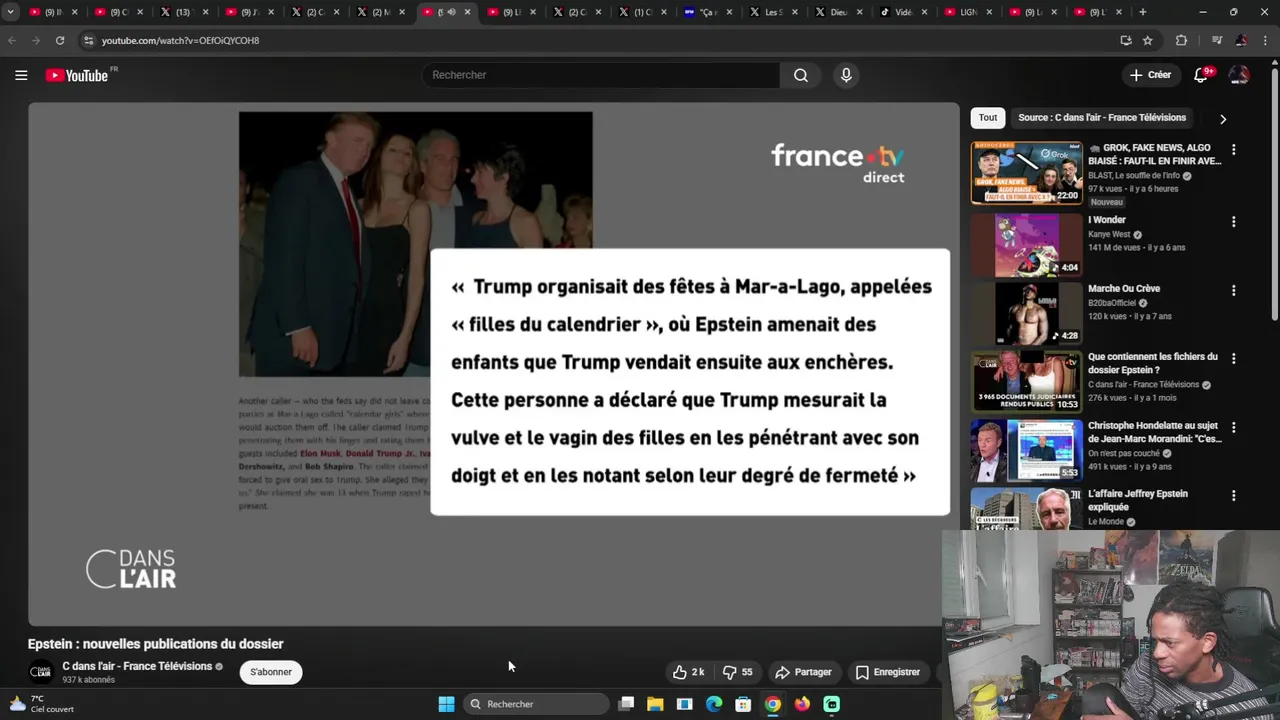This screenshot has width=1280, height=720.
Task: Switch to the "Les S" X tab
Action: (772, 12)
